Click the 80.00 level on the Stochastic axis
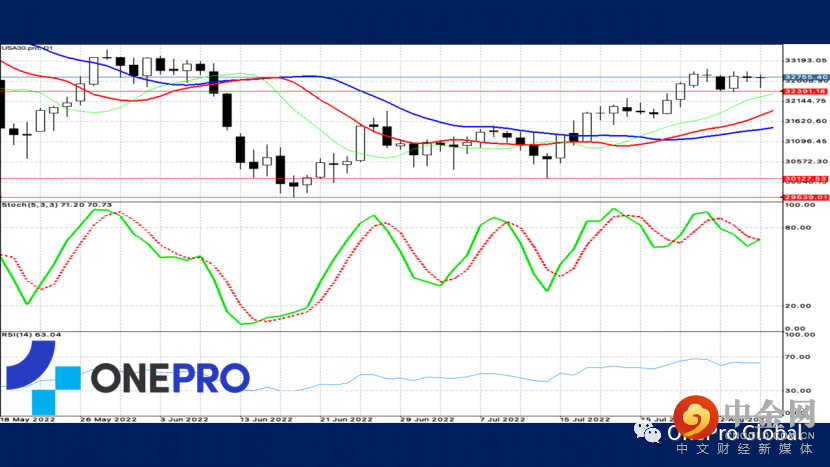 (798, 228)
